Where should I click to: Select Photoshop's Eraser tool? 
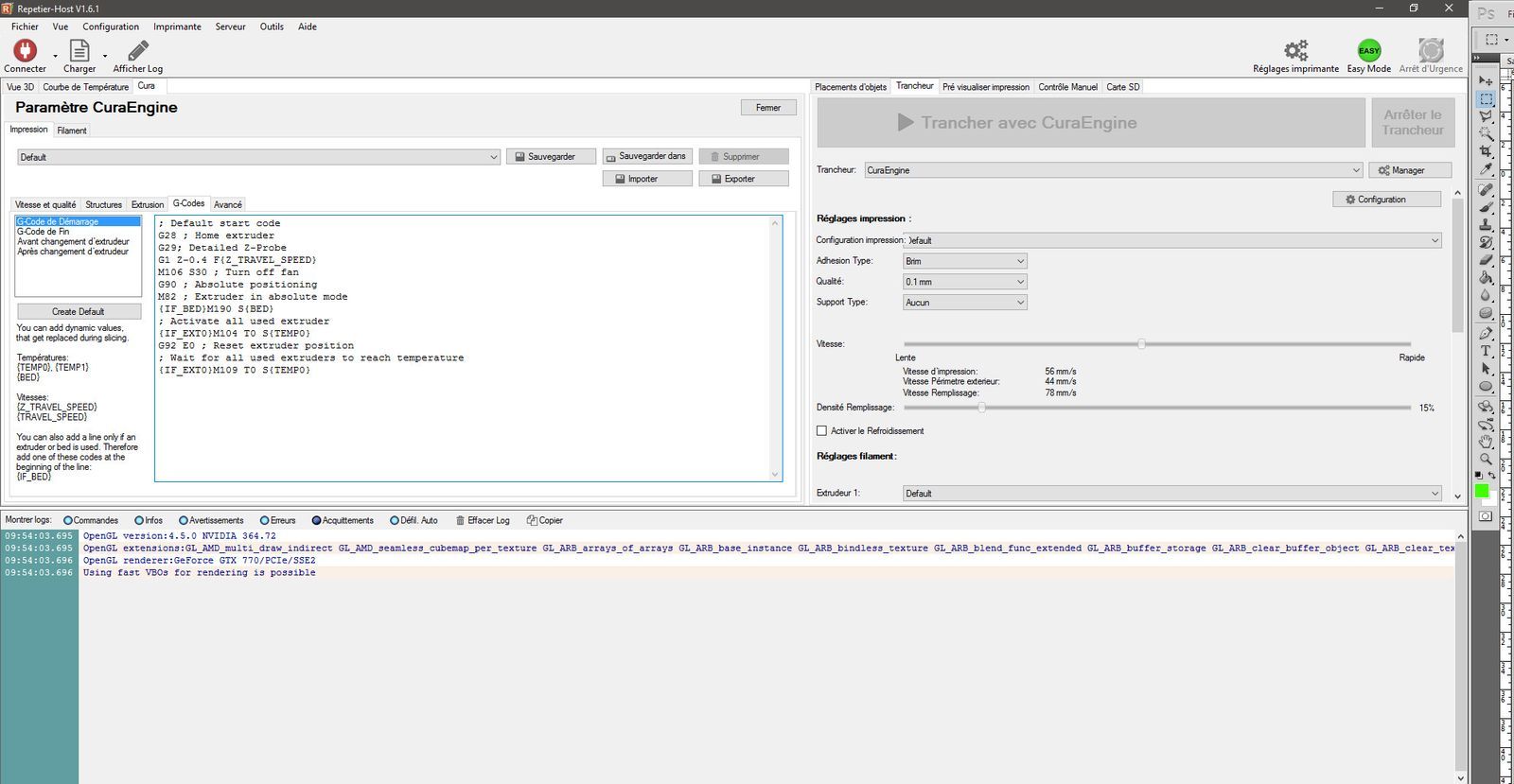point(1486,259)
